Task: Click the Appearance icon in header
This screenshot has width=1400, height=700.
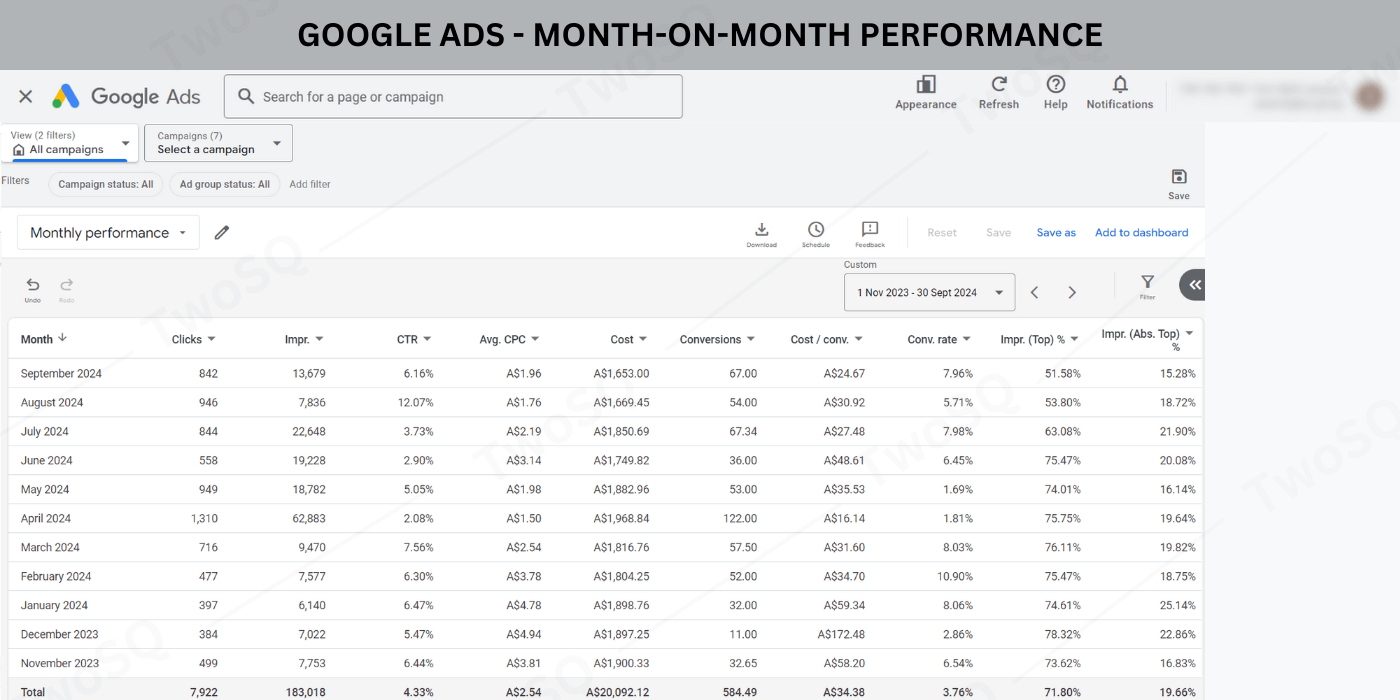Action: pyautogui.click(x=926, y=86)
